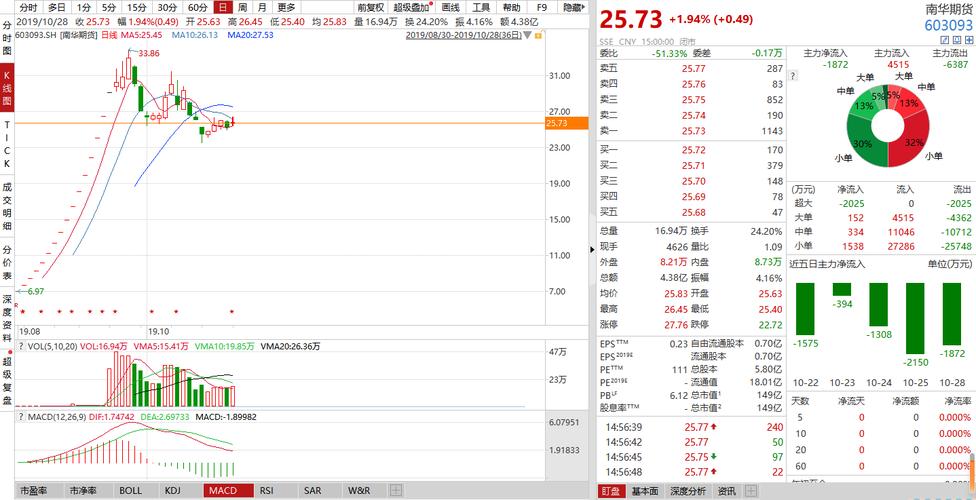Select the 30分 period tab
Image resolution: width=976 pixels, height=500 pixels.
(167, 7)
